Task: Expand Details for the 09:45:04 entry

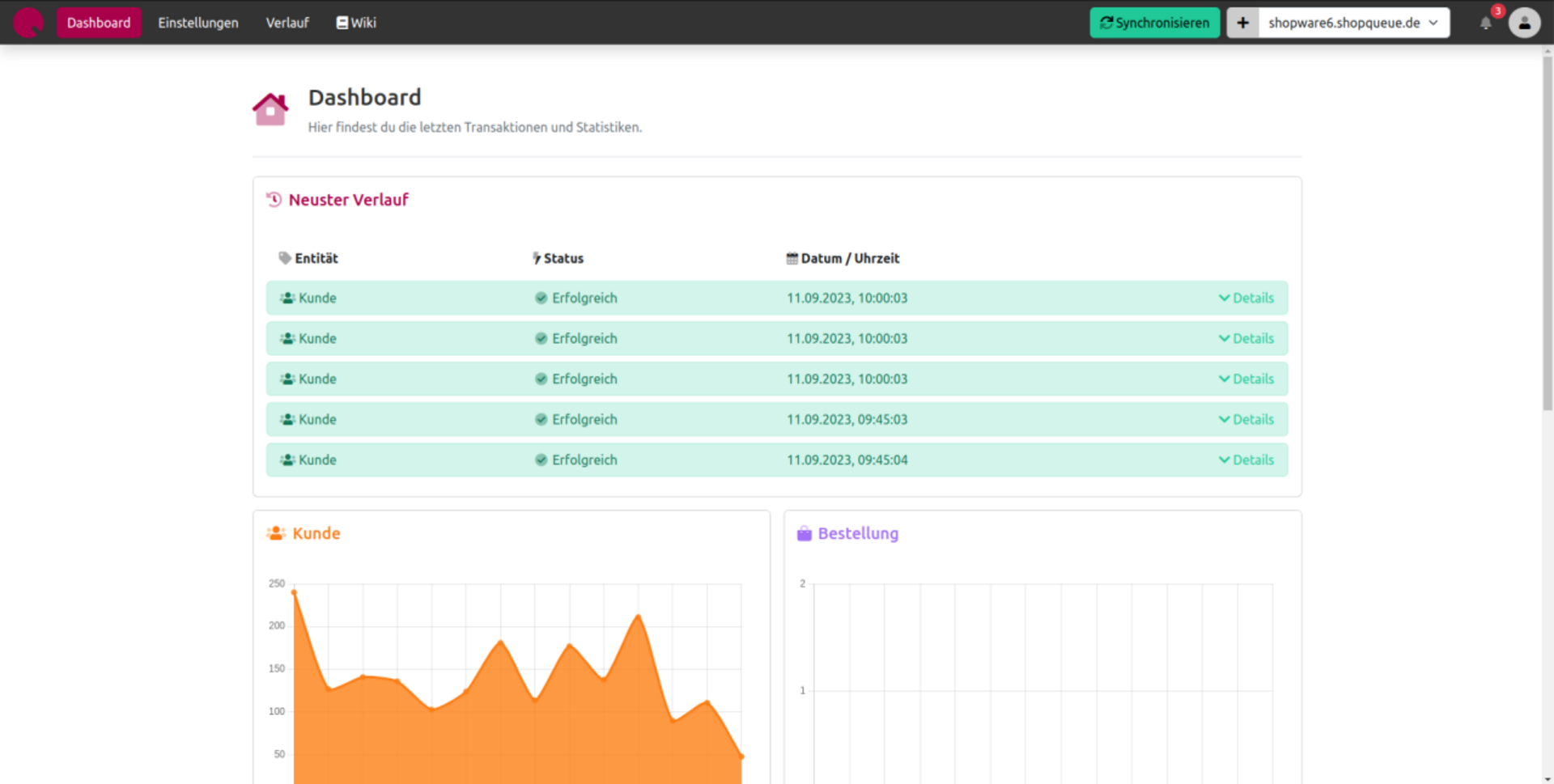Action: pyautogui.click(x=1246, y=460)
